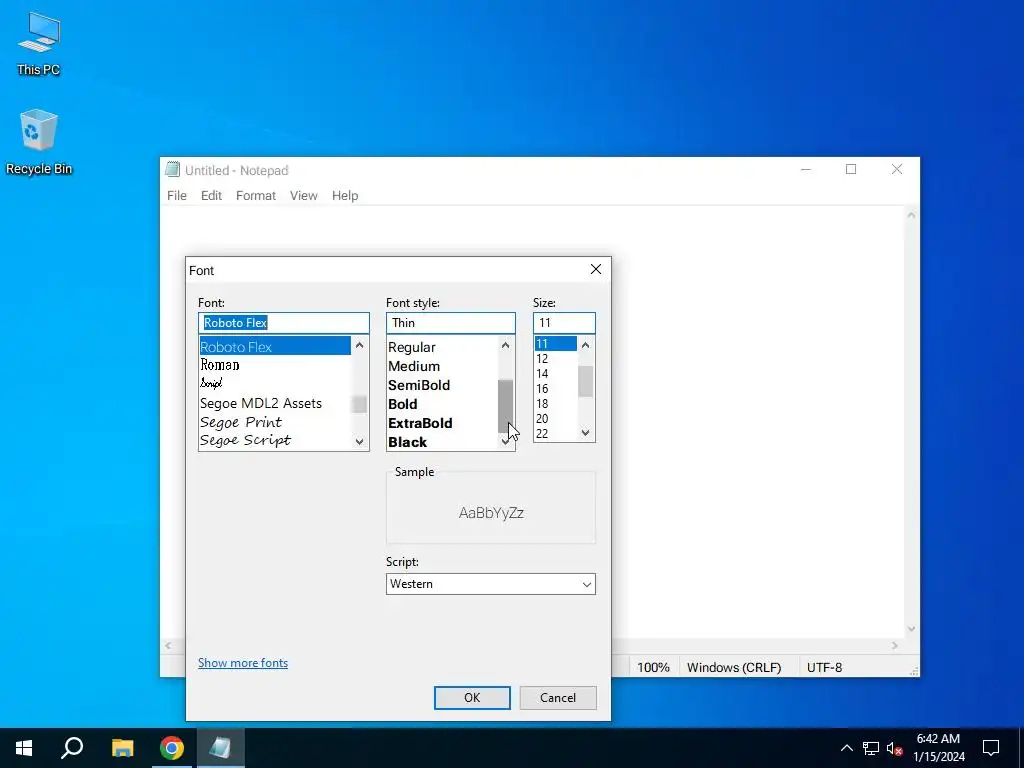Click OK in the Font dialog
This screenshot has height=768, width=1024.
coord(472,697)
